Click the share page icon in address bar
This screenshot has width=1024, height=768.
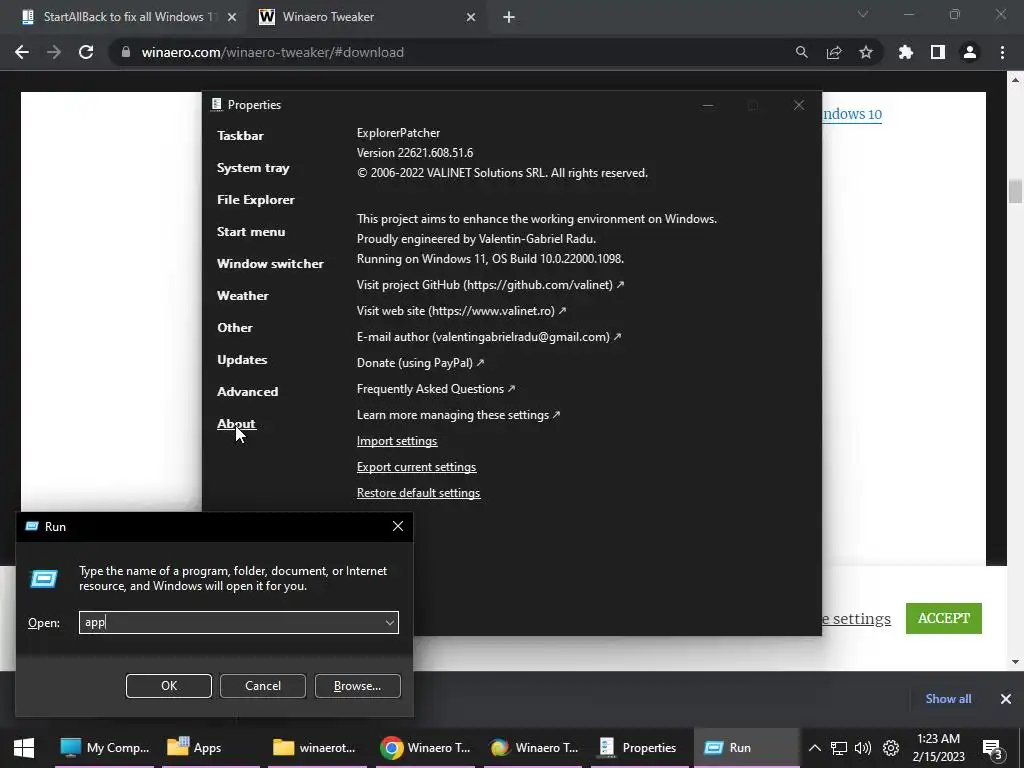point(834,52)
